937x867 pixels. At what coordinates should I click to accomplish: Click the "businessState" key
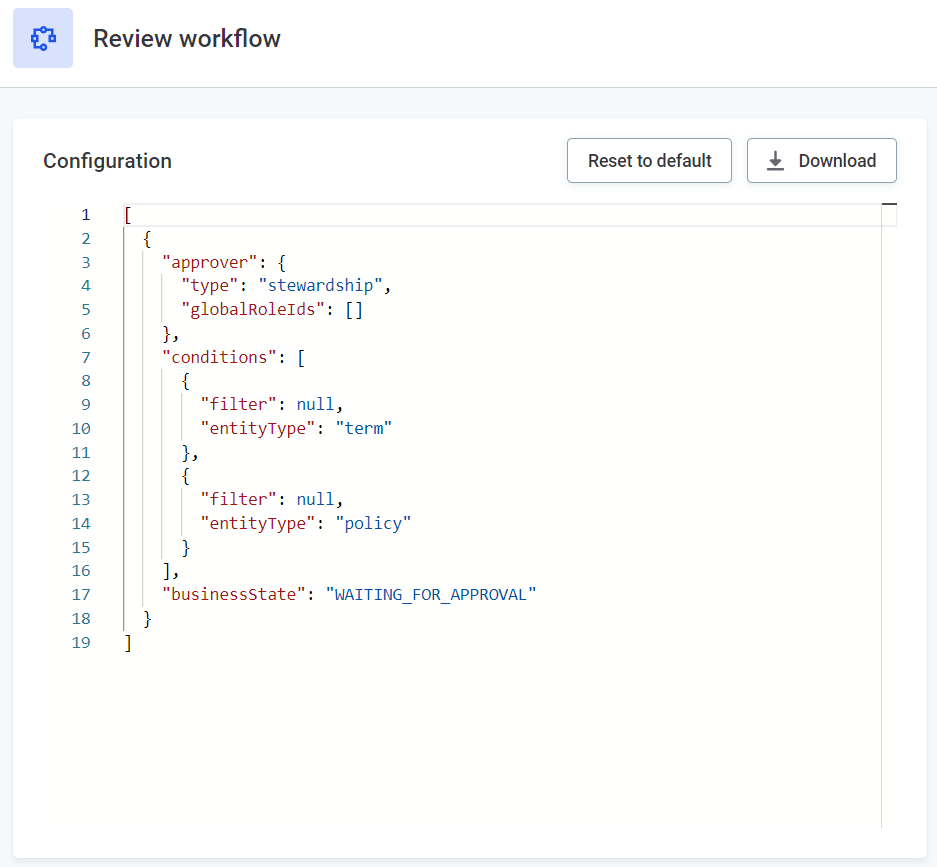click(234, 595)
